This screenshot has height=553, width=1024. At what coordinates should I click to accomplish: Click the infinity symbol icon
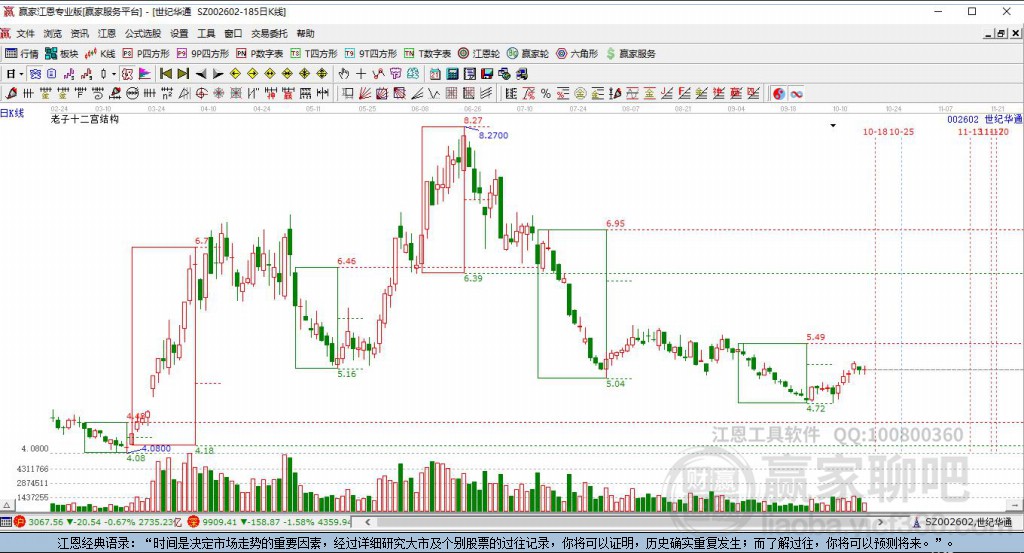coord(796,93)
